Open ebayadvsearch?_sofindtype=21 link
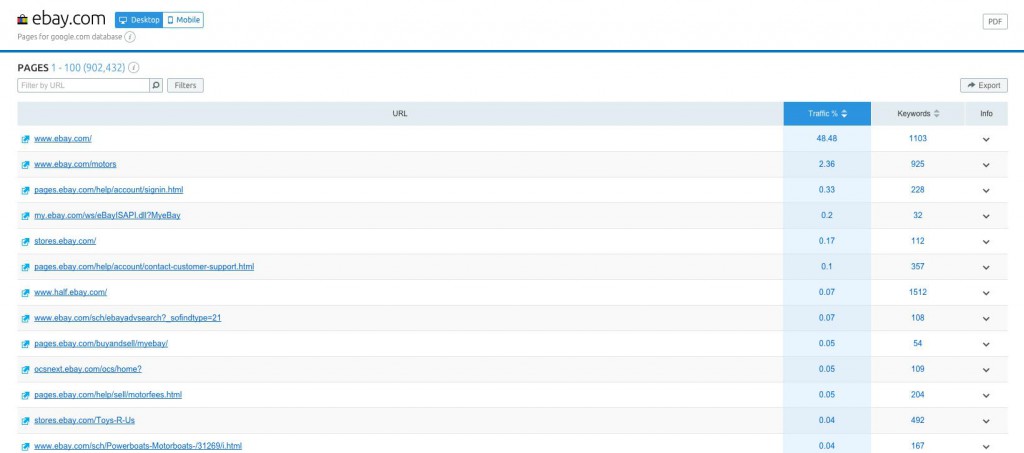The height and width of the screenshot is (453, 1024). [x=127, y=318]
